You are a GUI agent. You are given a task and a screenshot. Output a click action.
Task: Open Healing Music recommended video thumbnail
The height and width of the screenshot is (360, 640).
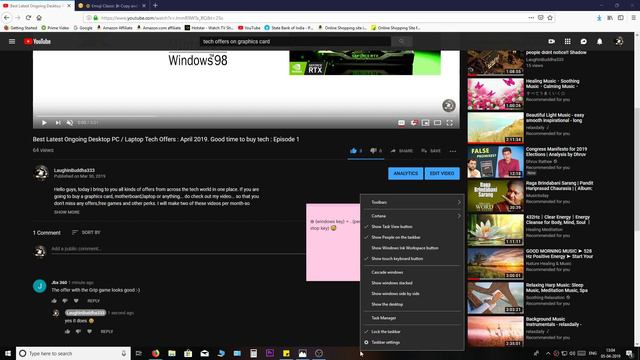coord(496,94)
